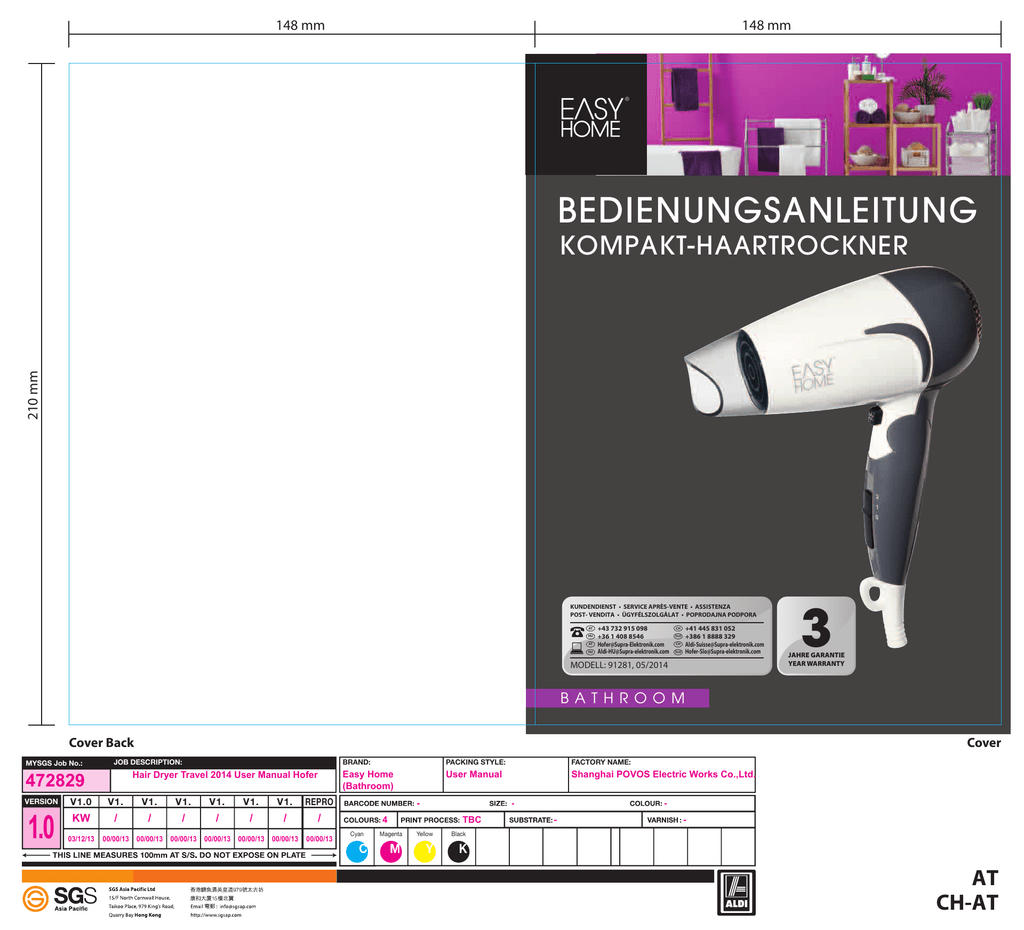Click the 'COLOURS: 4' field
Image resolution: width=1024 pixels, height=930 pixels.
tap(366, 820)
